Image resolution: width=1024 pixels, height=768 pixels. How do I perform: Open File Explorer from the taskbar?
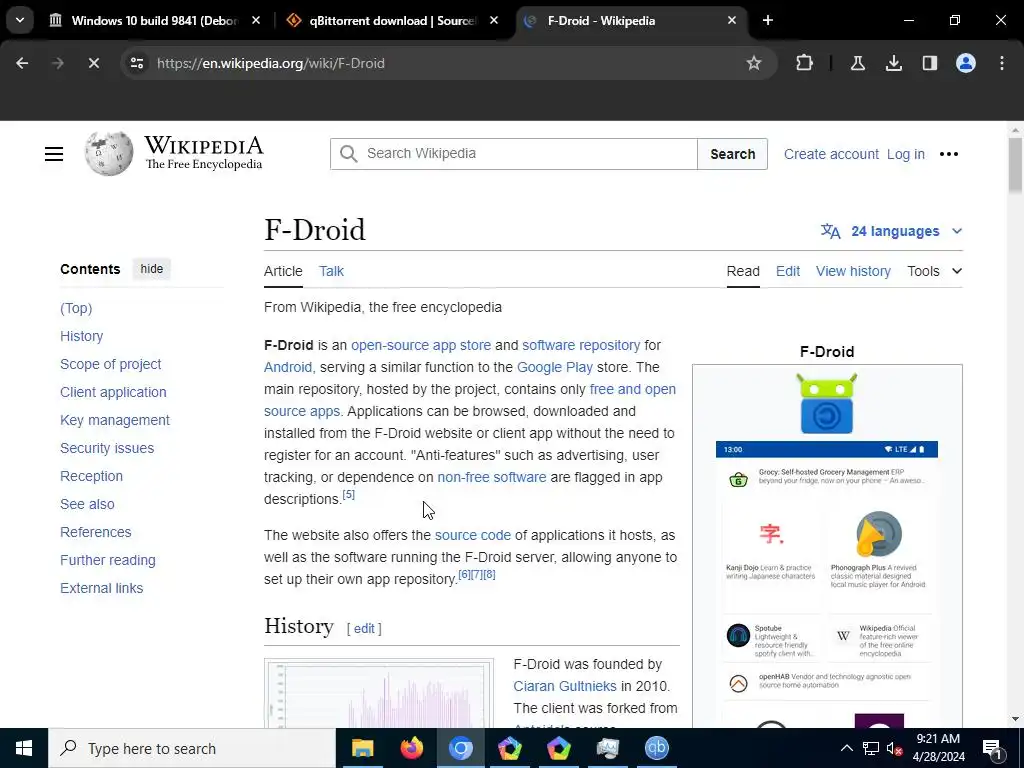tap(362, 748)
